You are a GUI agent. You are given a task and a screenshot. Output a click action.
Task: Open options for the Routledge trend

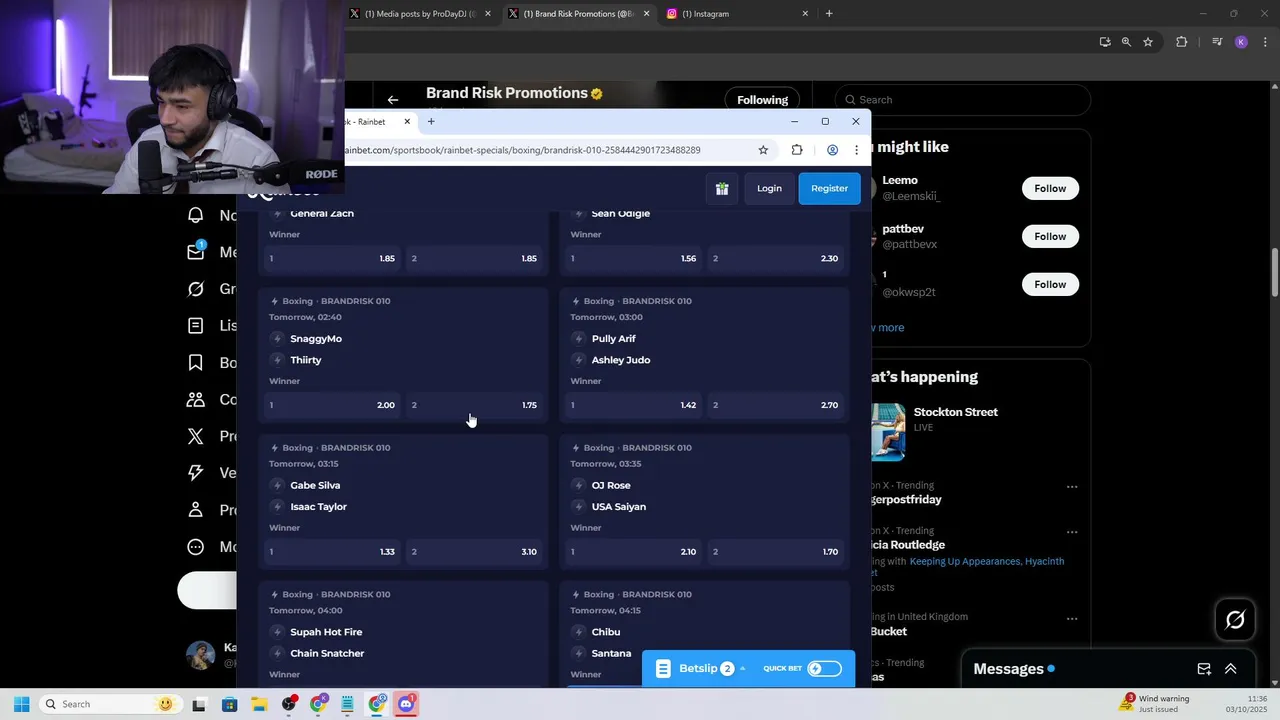1072,532
